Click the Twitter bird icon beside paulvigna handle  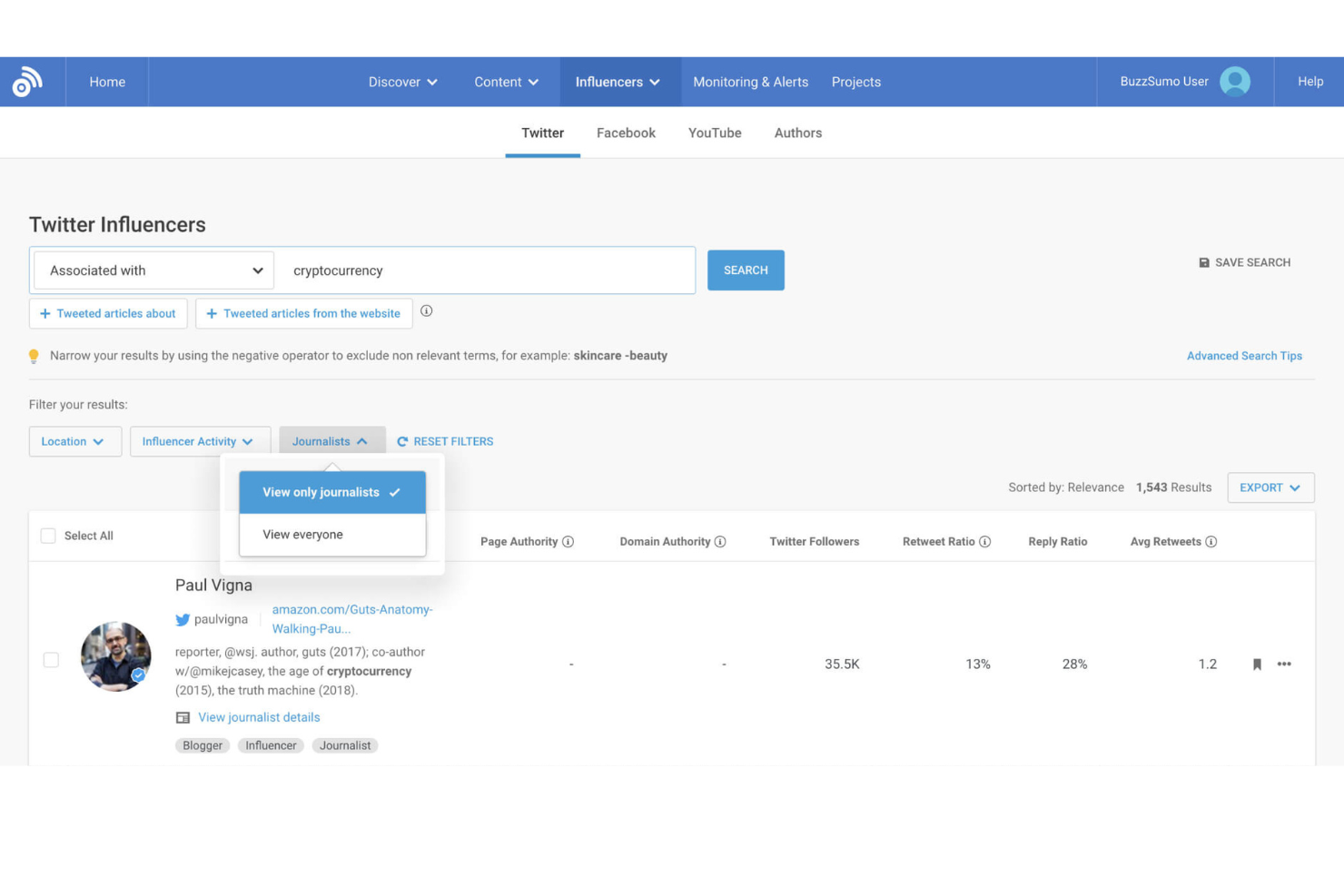point(182,619)
